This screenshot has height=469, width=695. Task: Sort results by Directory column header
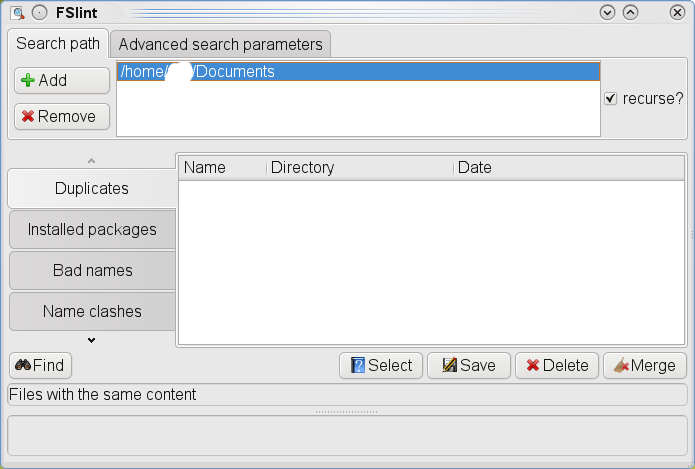tap(360, 168)
